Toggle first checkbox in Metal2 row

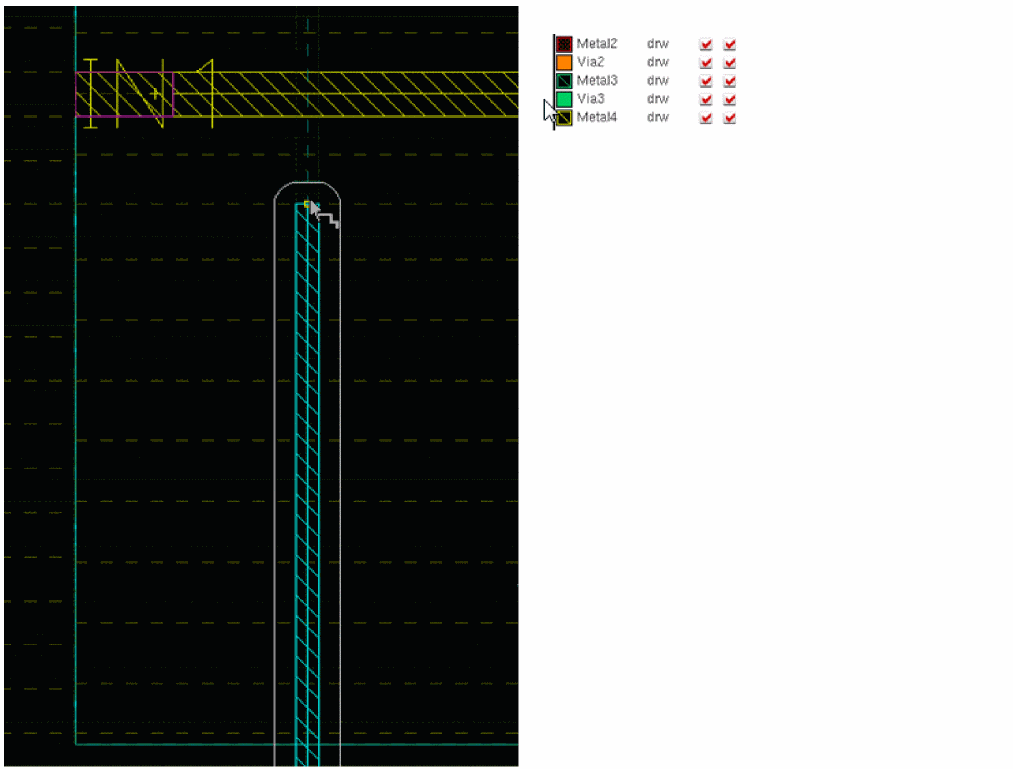click(706, 45)
